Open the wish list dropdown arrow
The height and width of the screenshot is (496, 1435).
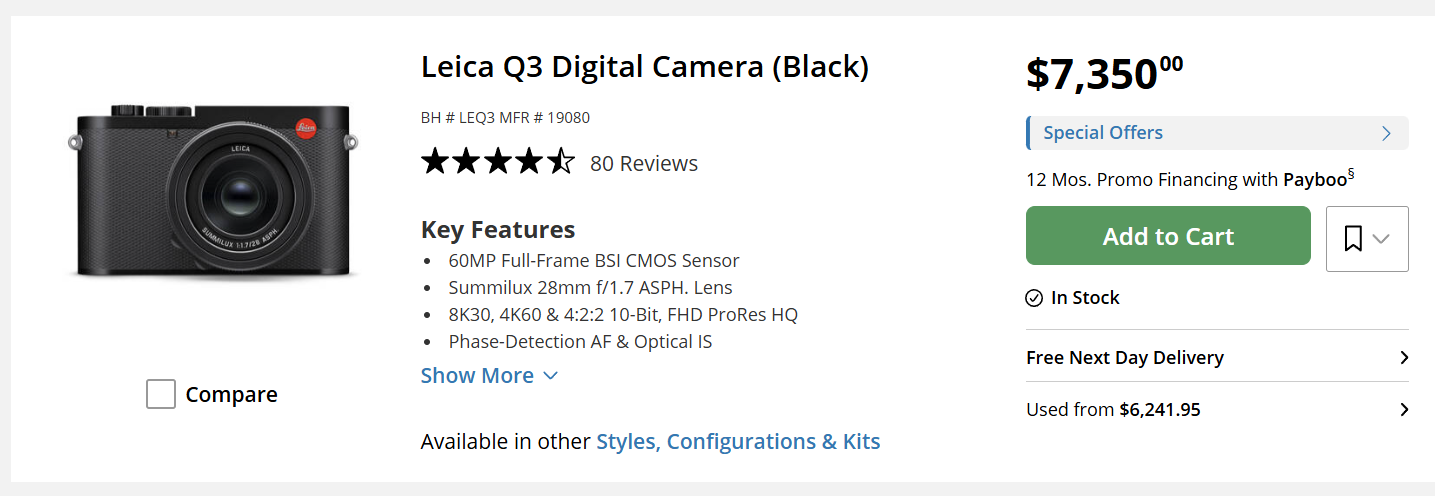pos(1381,239)
